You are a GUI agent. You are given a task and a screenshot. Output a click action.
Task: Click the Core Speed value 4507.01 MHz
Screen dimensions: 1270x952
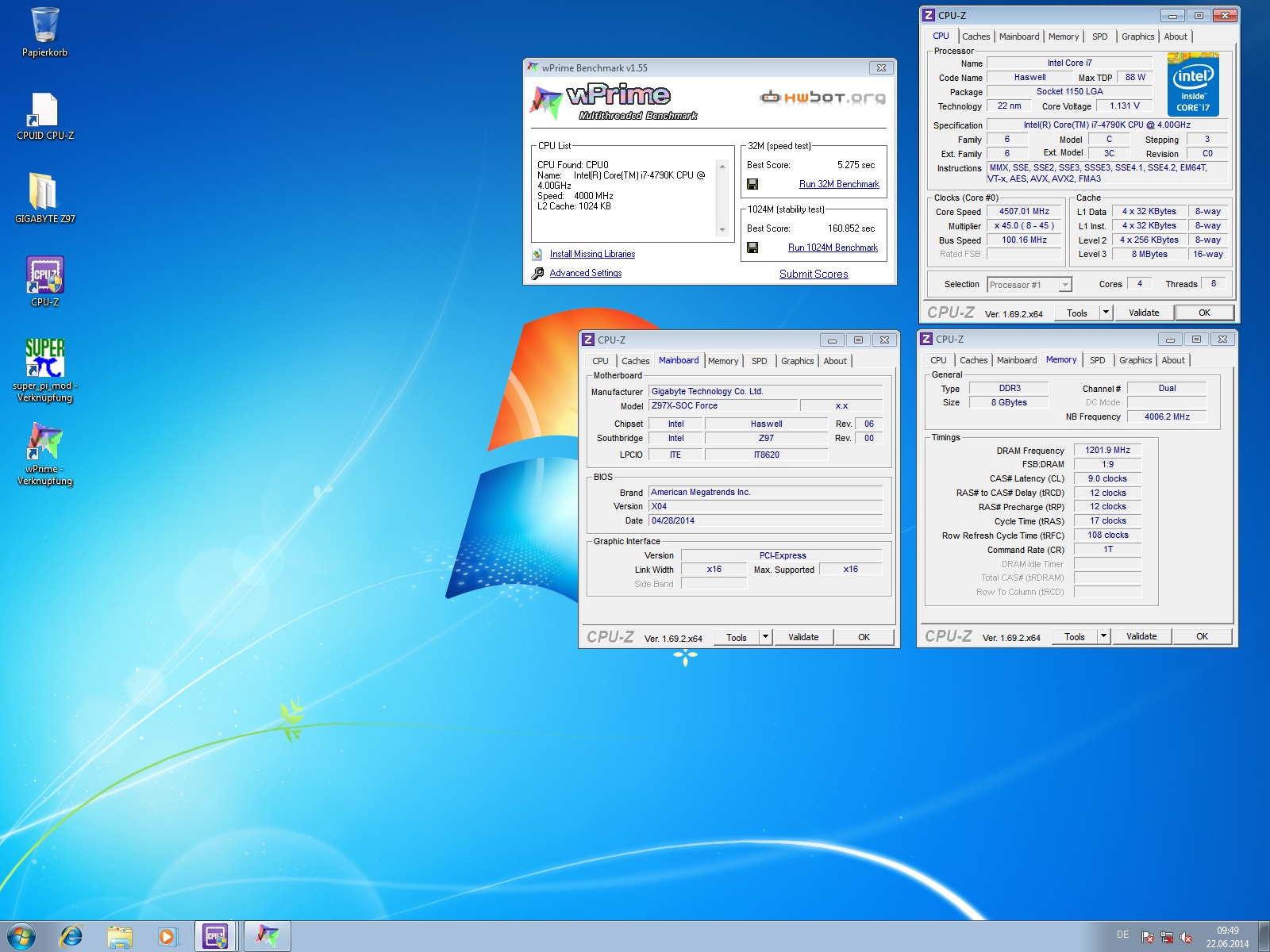(1024, 212)
